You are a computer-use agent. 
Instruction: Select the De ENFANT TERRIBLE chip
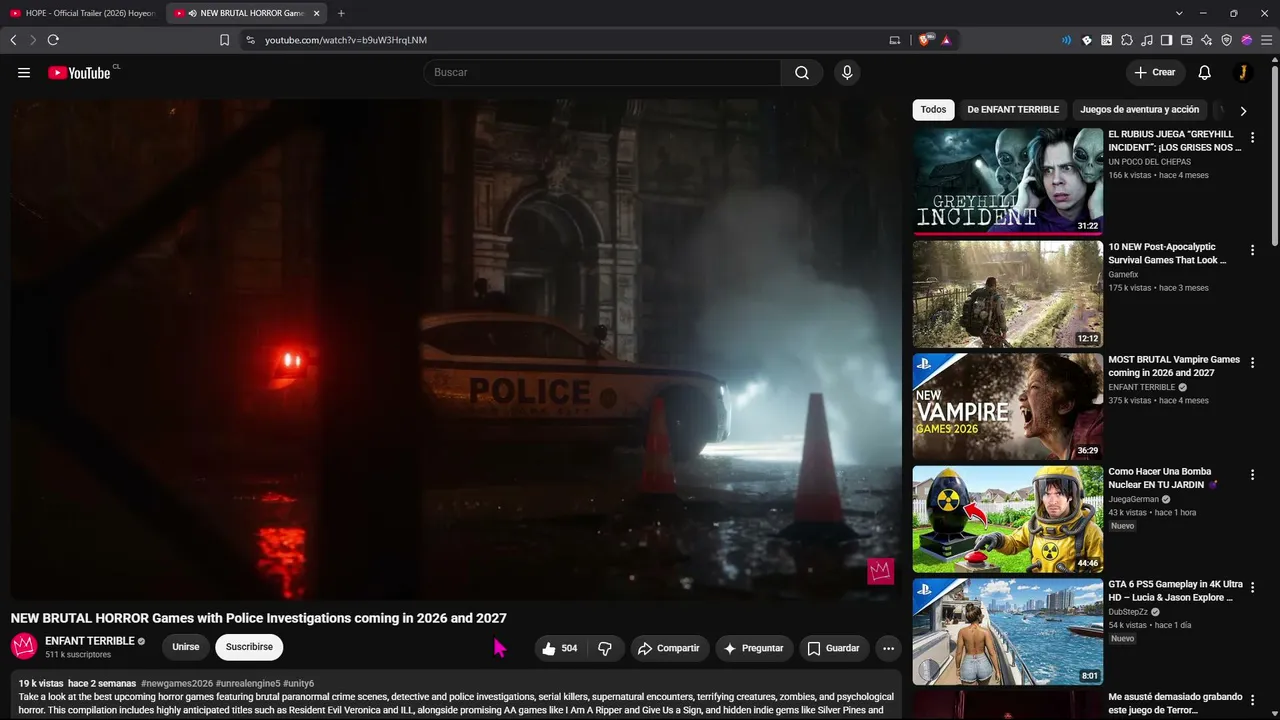1013,110
